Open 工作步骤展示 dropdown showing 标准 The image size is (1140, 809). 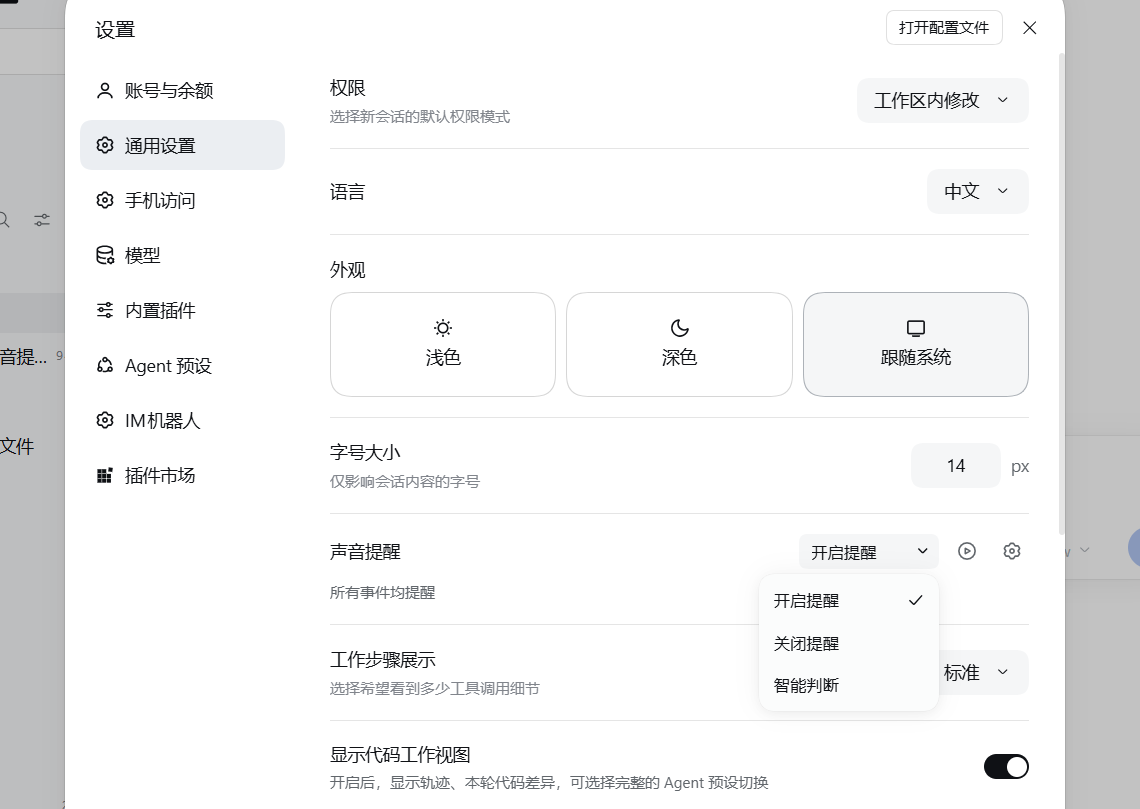[x=983, y=672]
